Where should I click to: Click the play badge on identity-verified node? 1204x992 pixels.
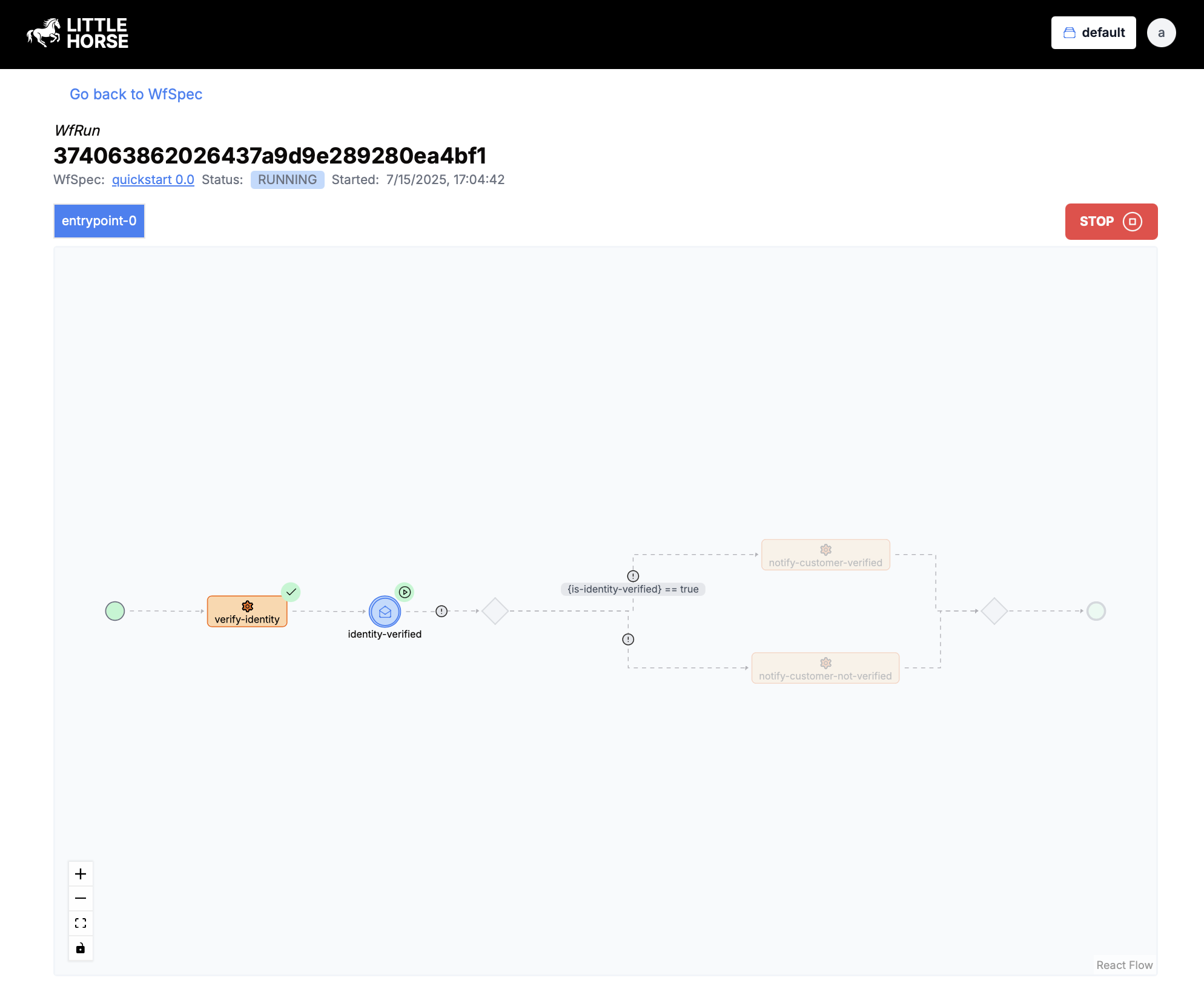tap(404, 592)
